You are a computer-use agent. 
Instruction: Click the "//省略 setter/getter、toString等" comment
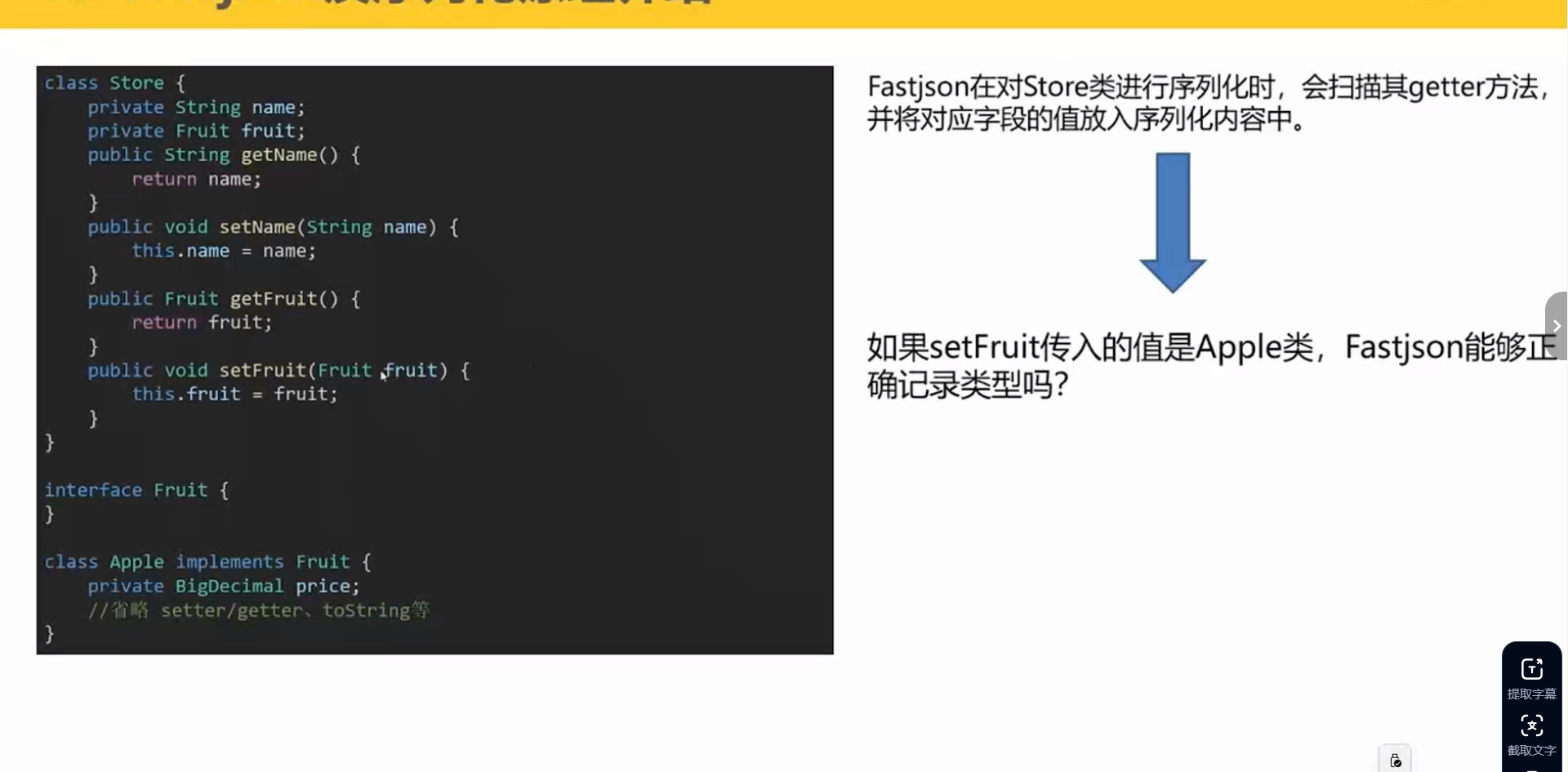(258, 609)
